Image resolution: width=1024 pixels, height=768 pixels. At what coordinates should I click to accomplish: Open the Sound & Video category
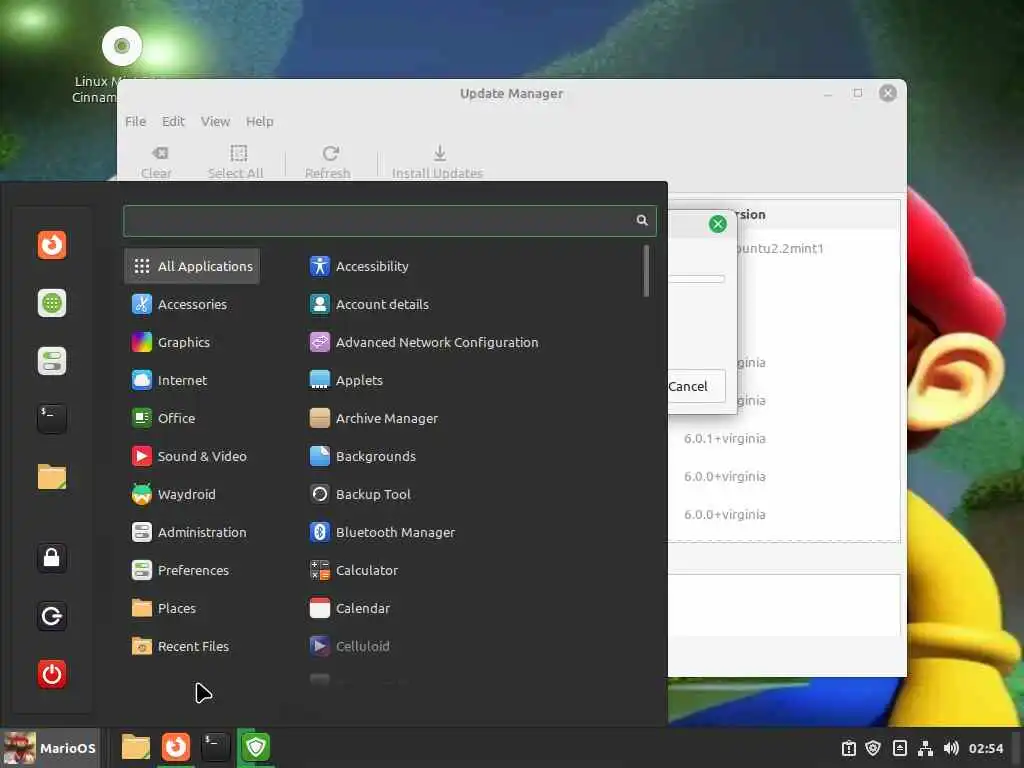[x=189, y=456]
